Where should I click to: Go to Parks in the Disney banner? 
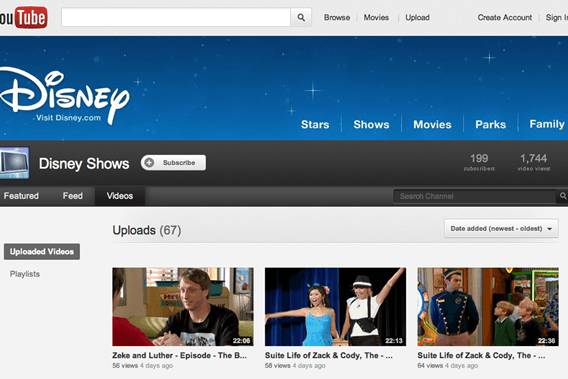(x=490, y=124)
